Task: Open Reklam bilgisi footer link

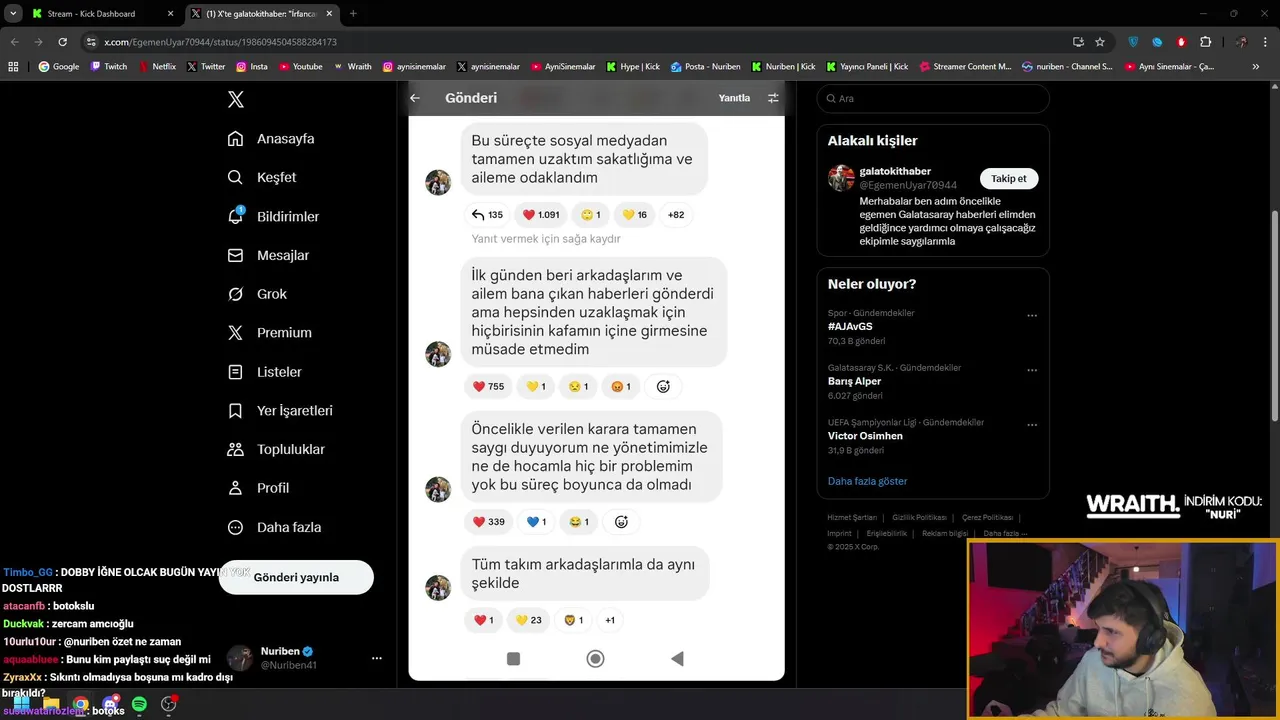Action: (945, 534)
